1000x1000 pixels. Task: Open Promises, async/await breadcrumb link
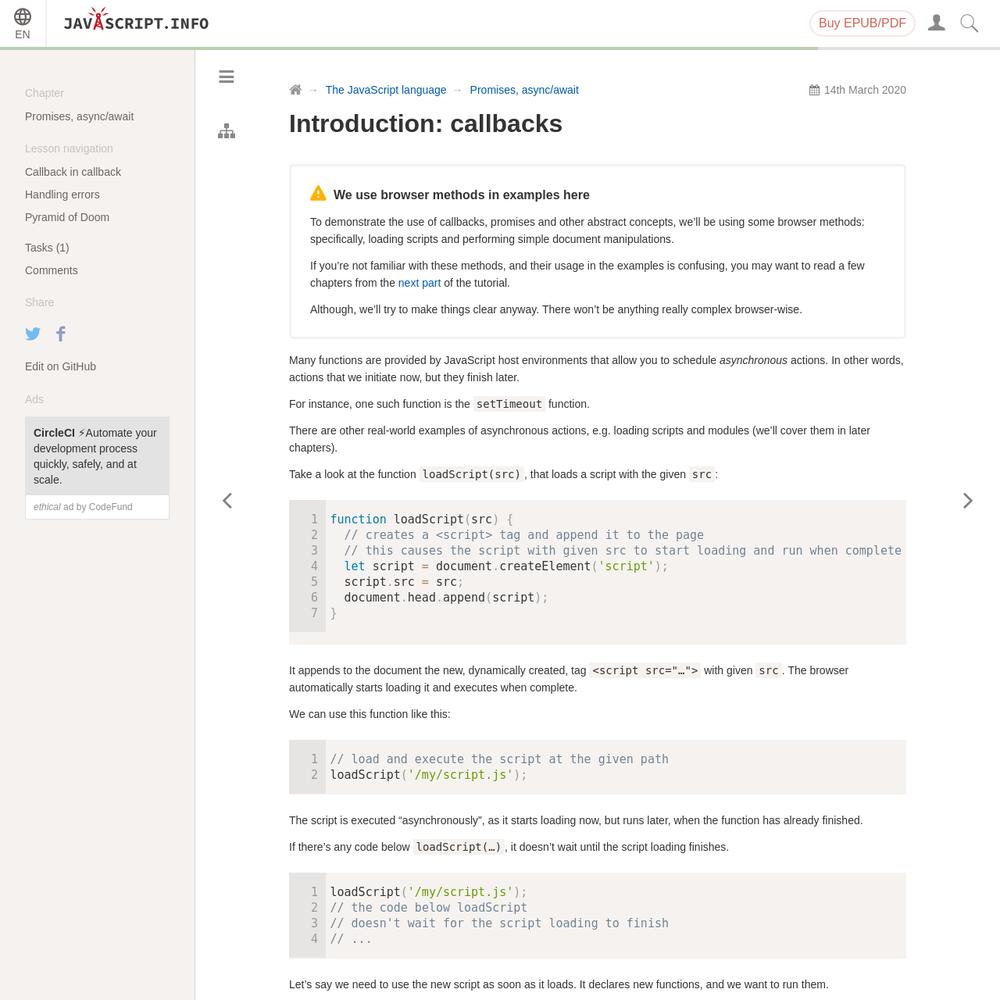tap(524, 90)
